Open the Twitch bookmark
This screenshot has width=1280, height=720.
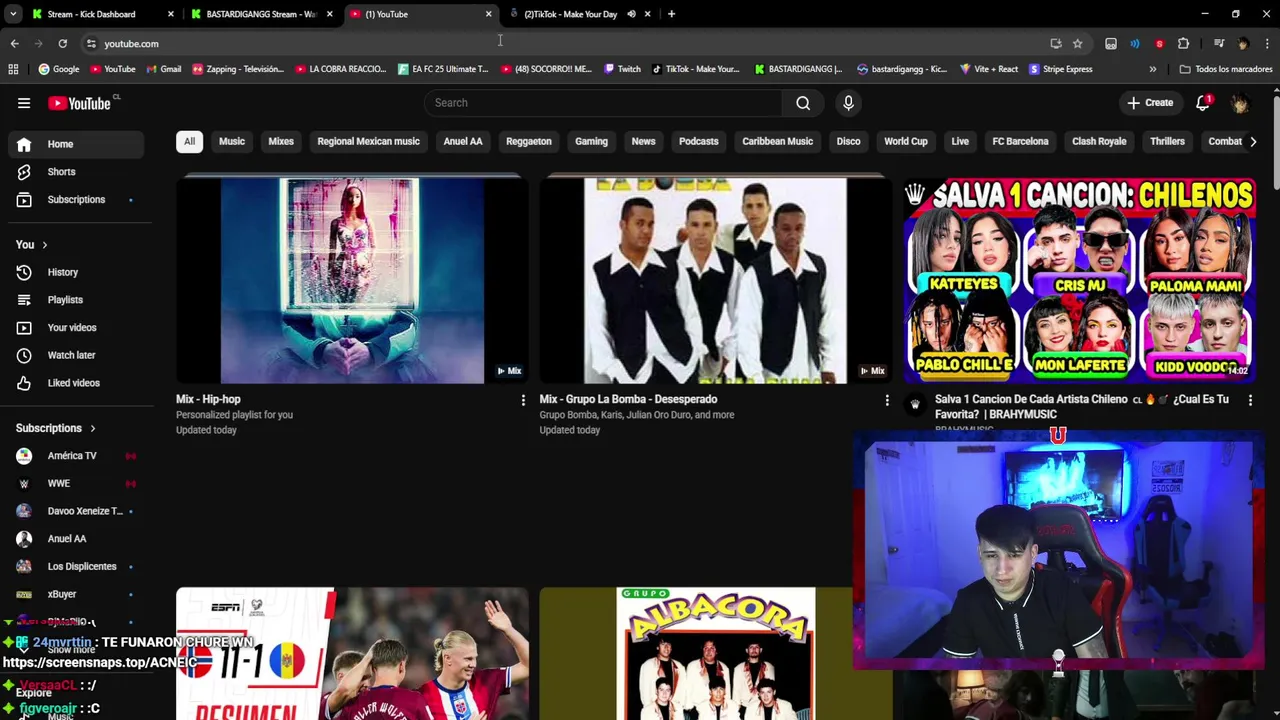[622, 69]
